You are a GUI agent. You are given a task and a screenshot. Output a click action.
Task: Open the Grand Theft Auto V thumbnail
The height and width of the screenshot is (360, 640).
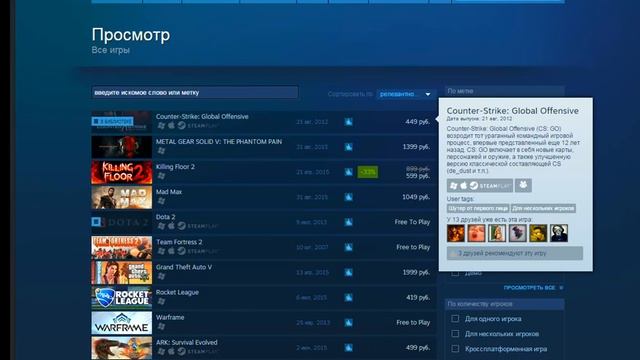coord(122,272)
